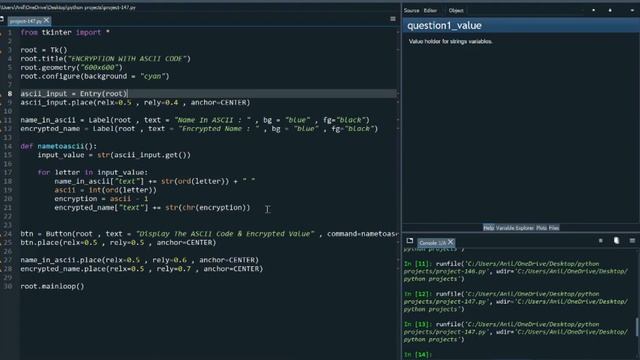Click the console interrupt kernel icon
This screenshot has height=360, width=640.
[600, 241]
